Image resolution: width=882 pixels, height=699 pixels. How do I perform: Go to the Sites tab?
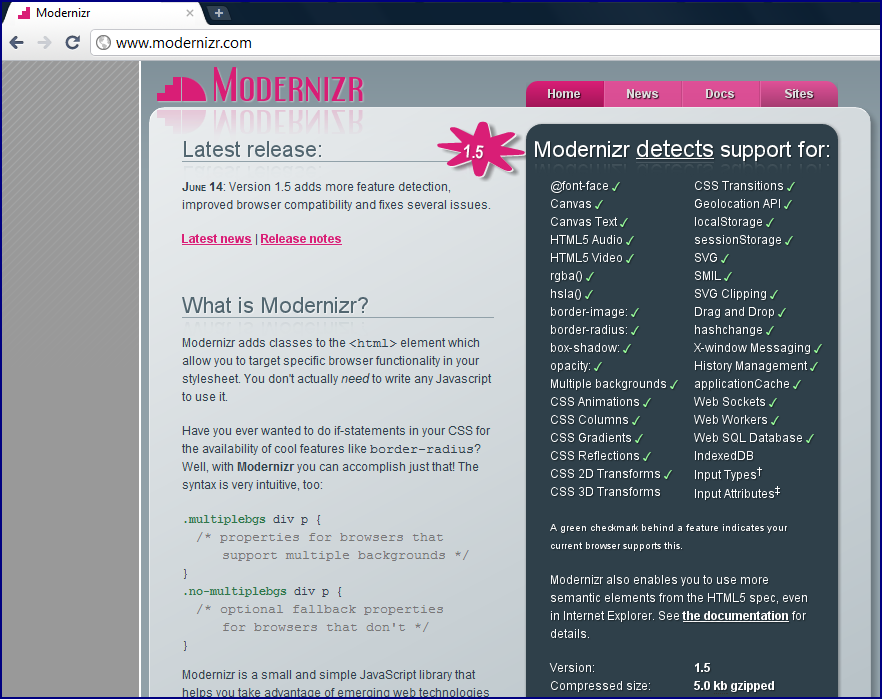pos(798,93)
